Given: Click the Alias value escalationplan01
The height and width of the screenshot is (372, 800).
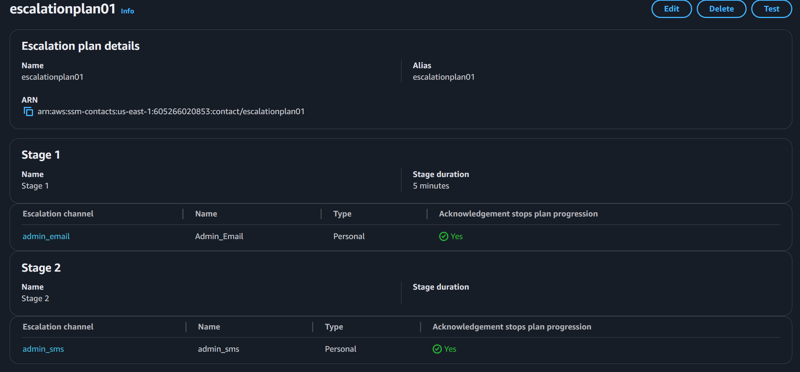Looking at the screenshot, I should (x=444, y=77).
